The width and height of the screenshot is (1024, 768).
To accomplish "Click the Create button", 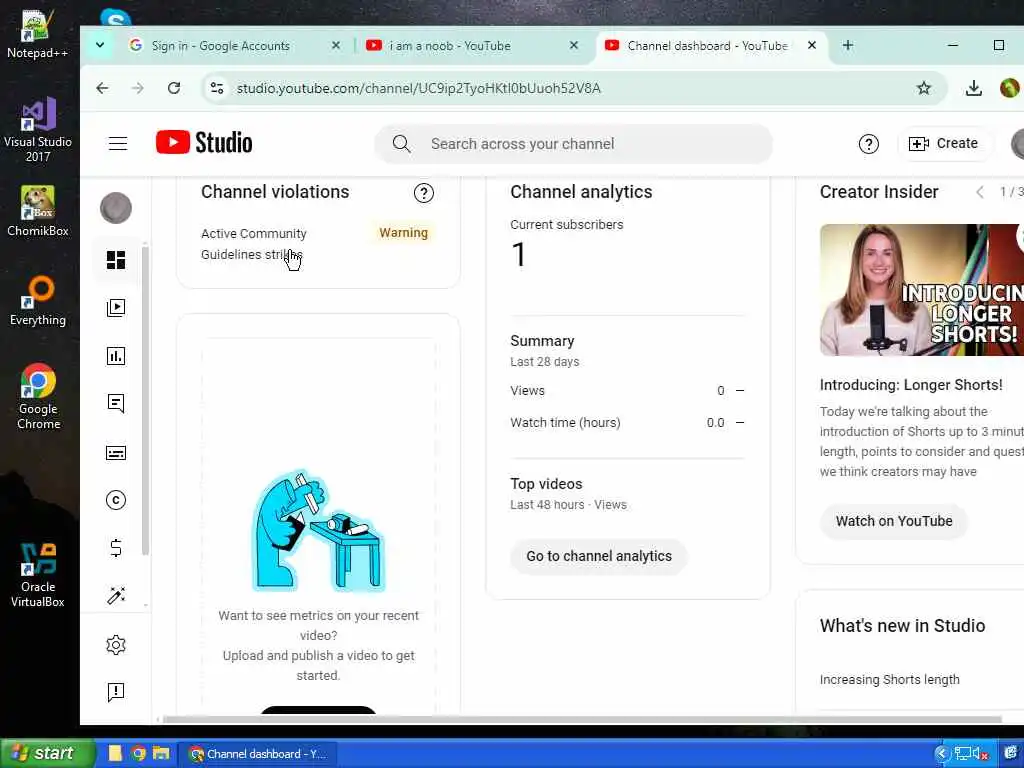I will [944, 144].
